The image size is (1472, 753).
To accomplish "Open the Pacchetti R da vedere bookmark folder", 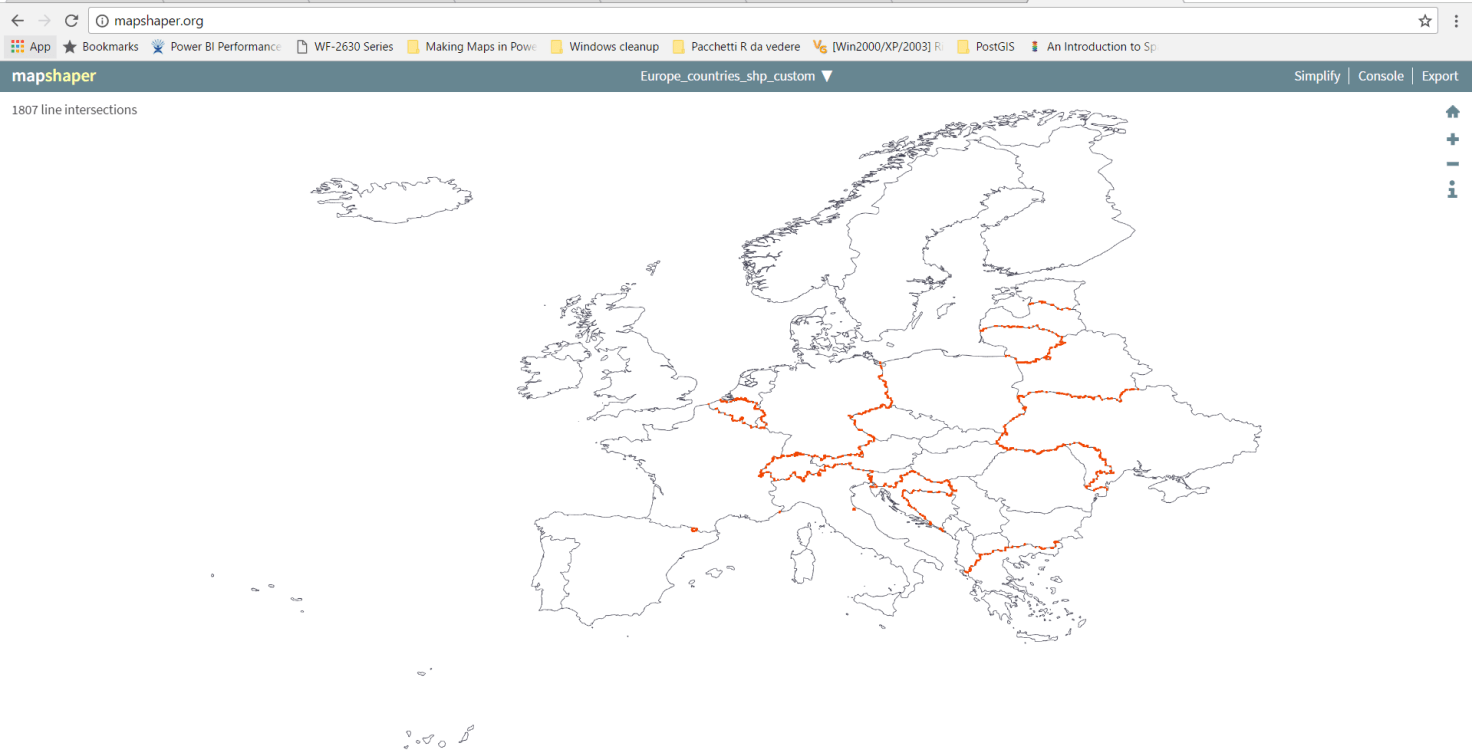I will click(741, 46).
